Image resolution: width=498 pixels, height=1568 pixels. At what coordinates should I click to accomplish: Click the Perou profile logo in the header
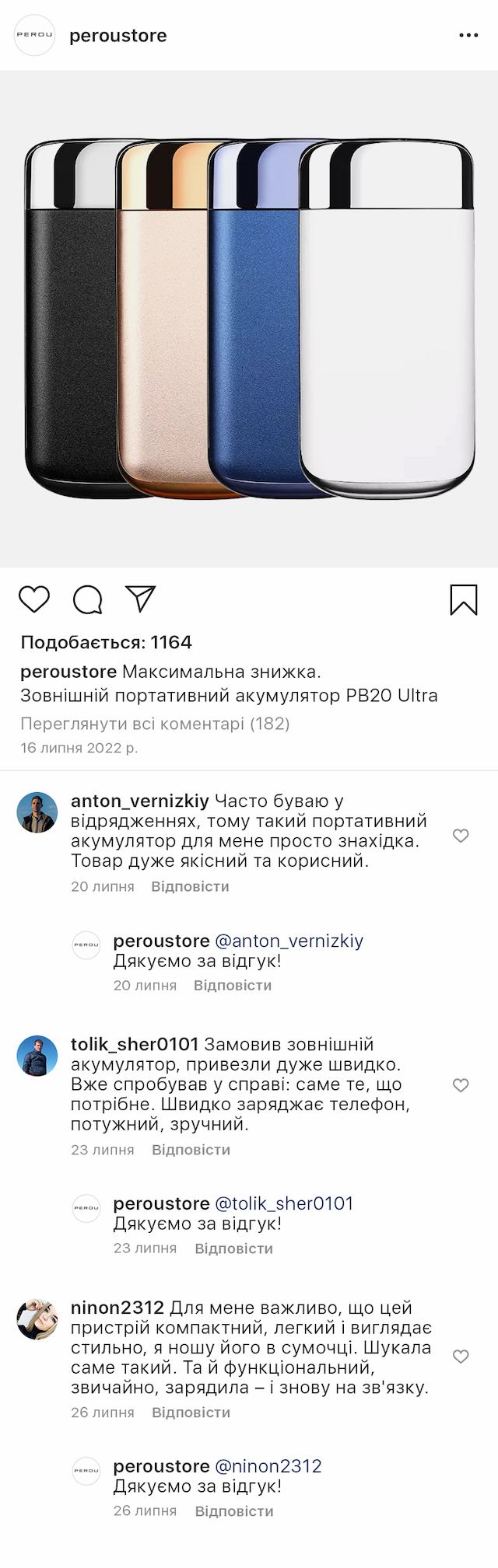pos(35,36)
